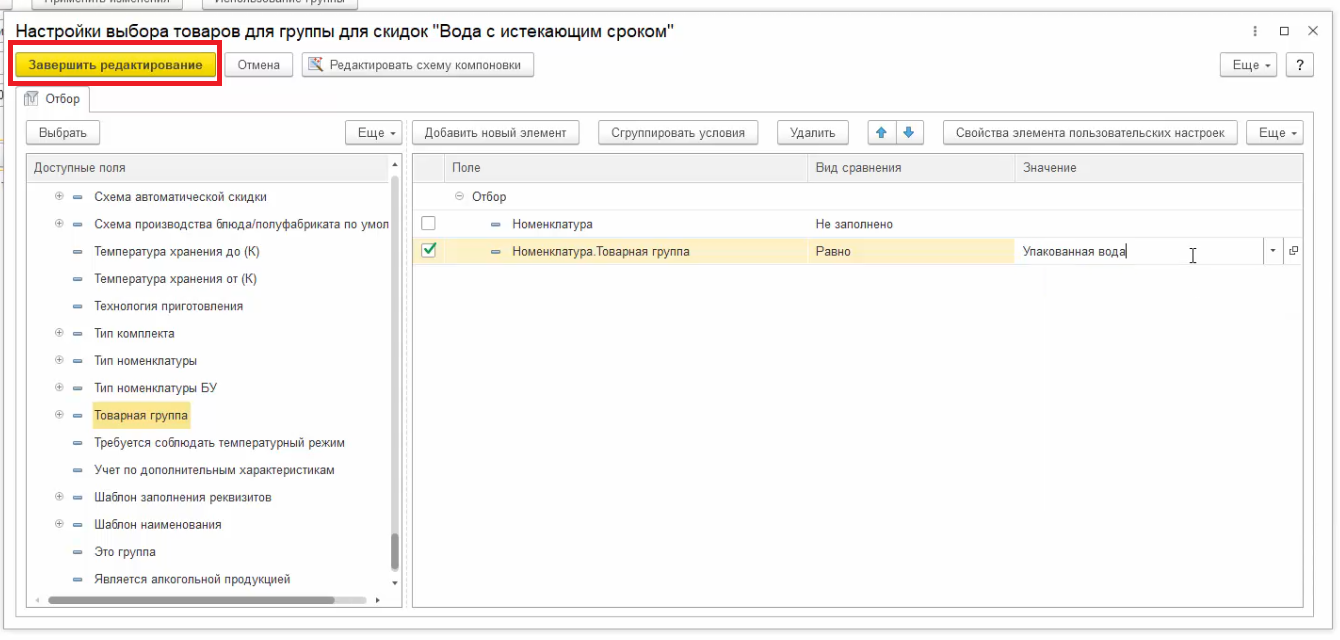
Task: Expand the Шаблон наименования node
Action: 59,524
